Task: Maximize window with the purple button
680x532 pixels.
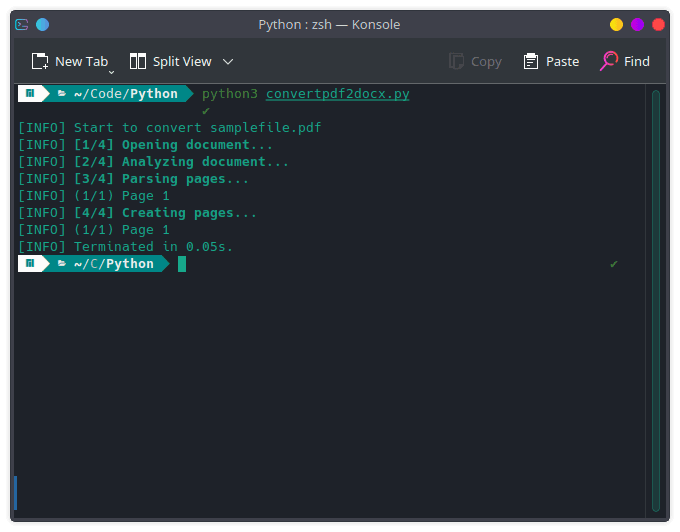Action: point(638,25)
